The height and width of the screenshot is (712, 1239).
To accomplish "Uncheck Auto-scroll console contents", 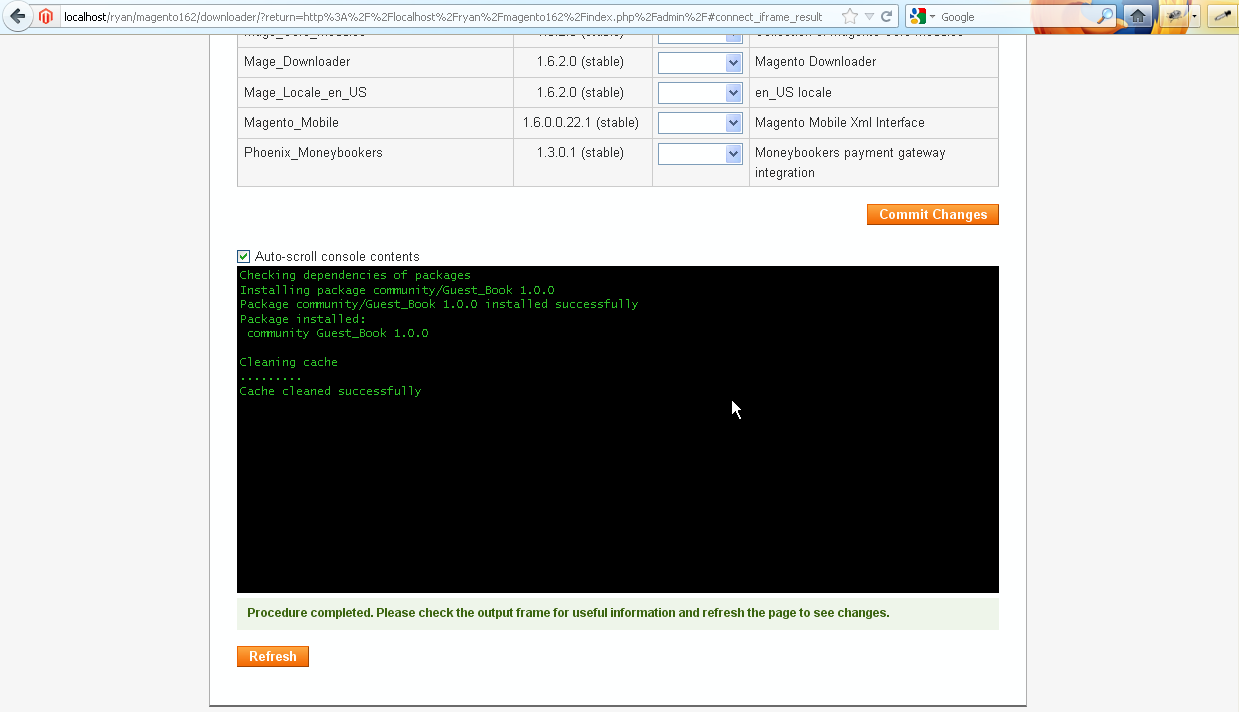I will 244,257.
